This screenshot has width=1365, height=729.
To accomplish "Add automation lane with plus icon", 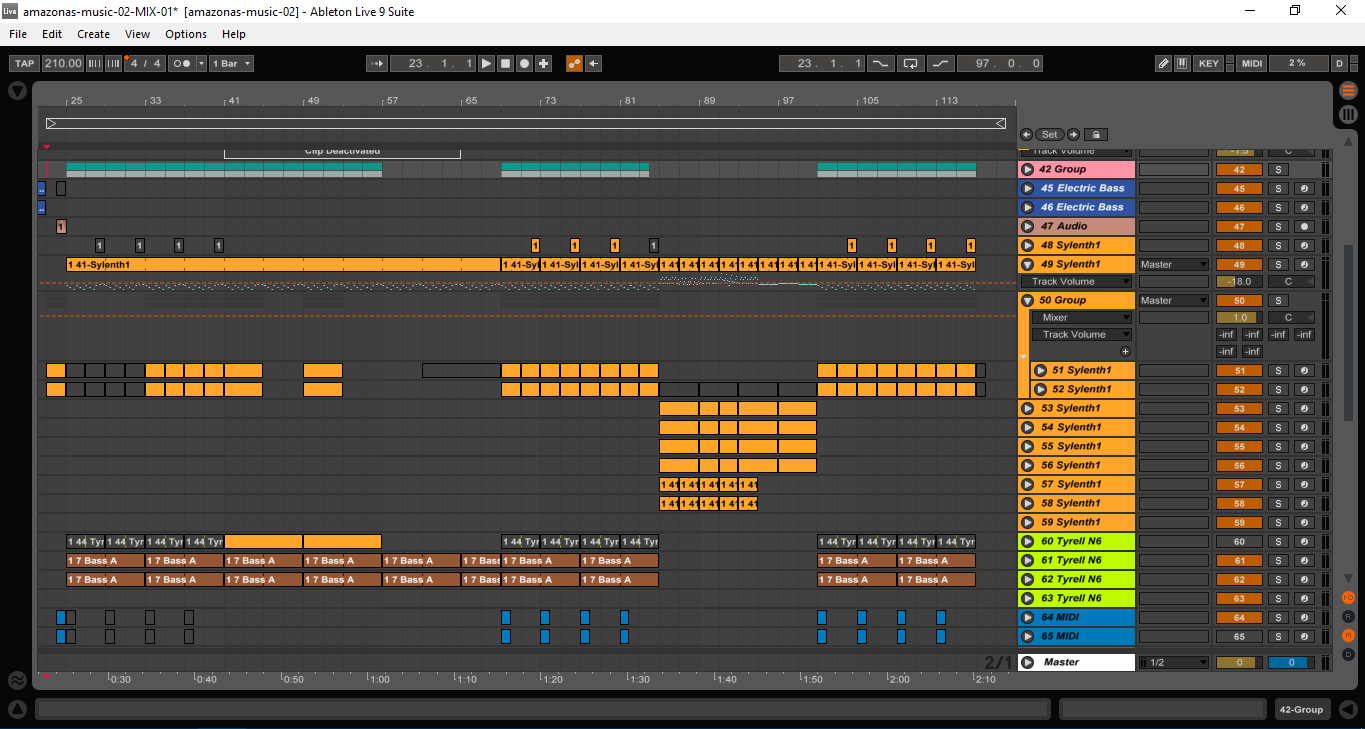I will coord(1125,352).
